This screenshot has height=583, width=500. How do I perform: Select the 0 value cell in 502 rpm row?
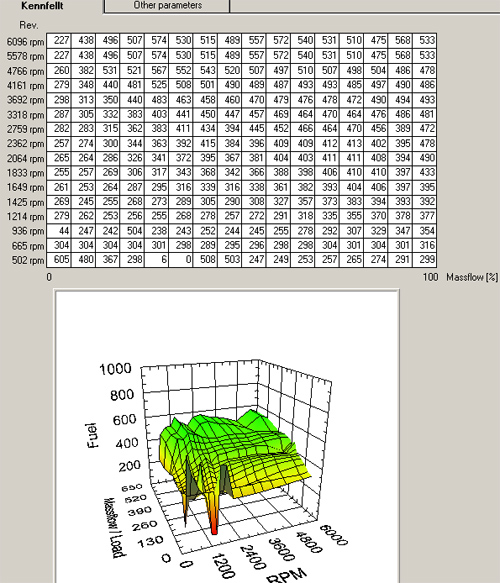181,260
